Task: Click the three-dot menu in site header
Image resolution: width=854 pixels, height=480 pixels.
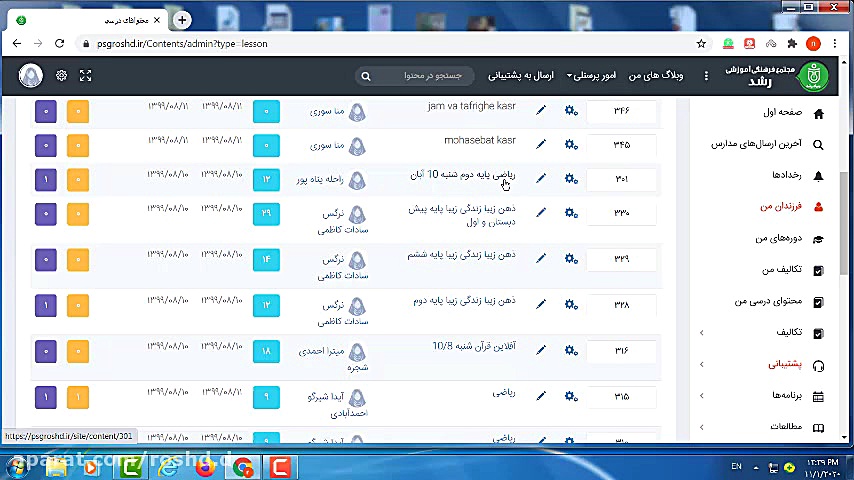Action: pyautogui.click(x=706, y=76)
